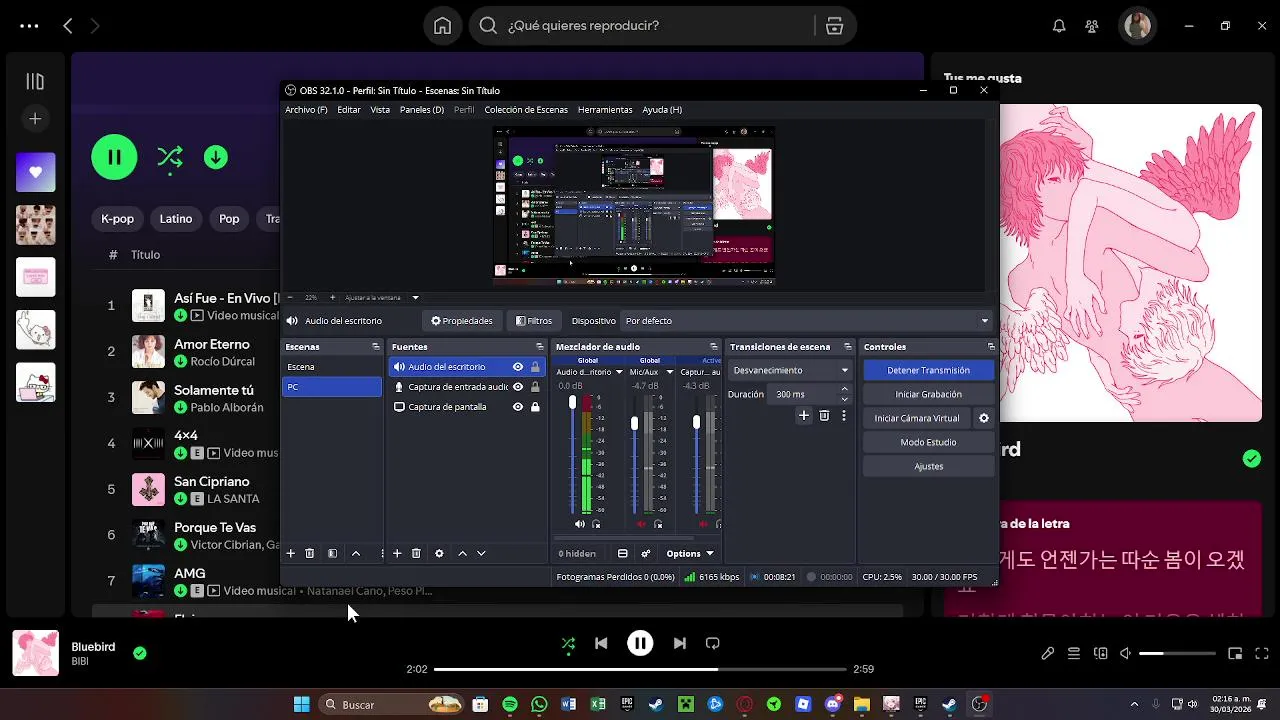Delete selected scene with Escenas trash icon
The width and height of the screenshot is (1280, 720).
[x=310, y=553]
